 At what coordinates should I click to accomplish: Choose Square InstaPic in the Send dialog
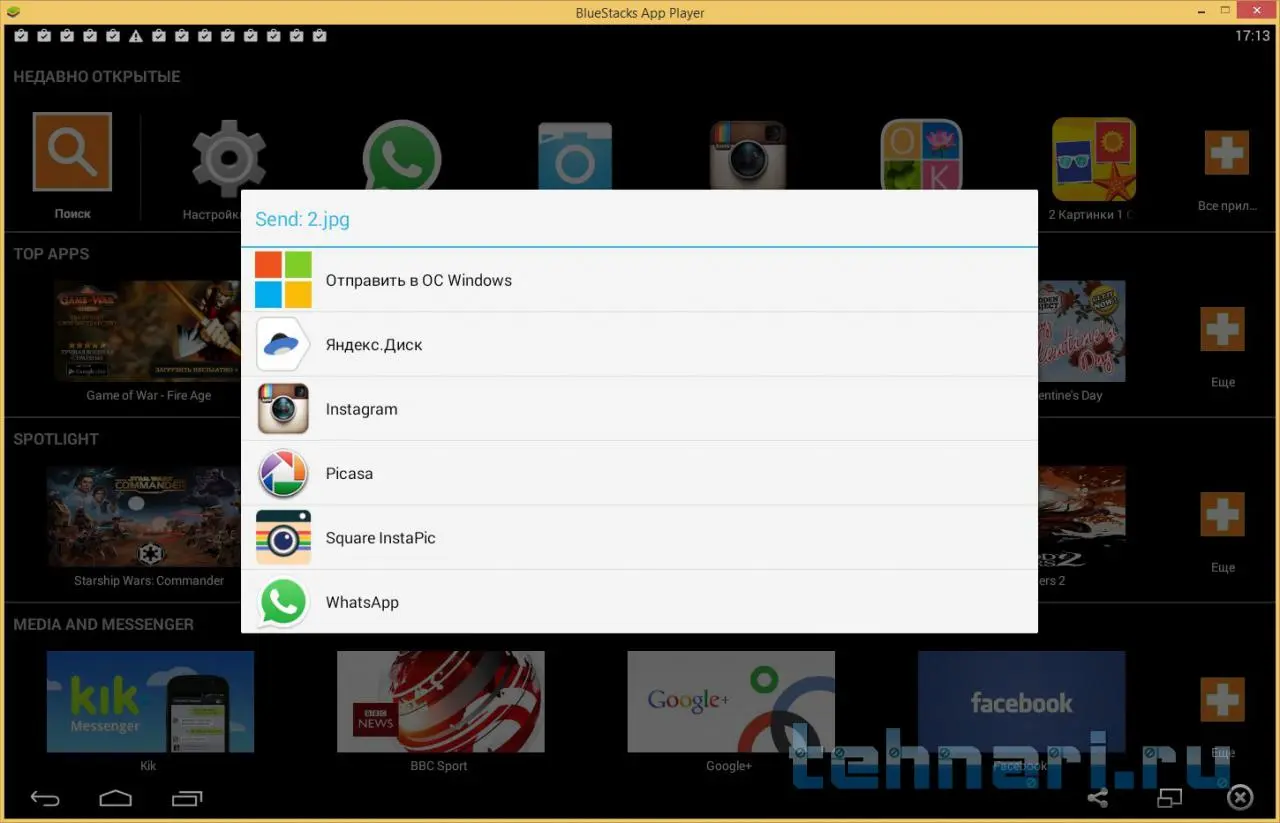639,538
